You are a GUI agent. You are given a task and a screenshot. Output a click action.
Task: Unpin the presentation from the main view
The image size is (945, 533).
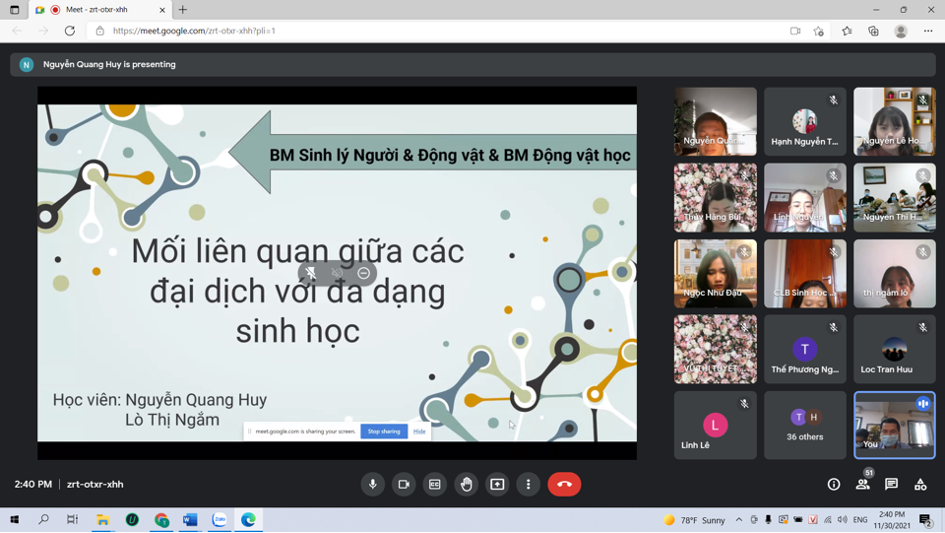point(311,273)
